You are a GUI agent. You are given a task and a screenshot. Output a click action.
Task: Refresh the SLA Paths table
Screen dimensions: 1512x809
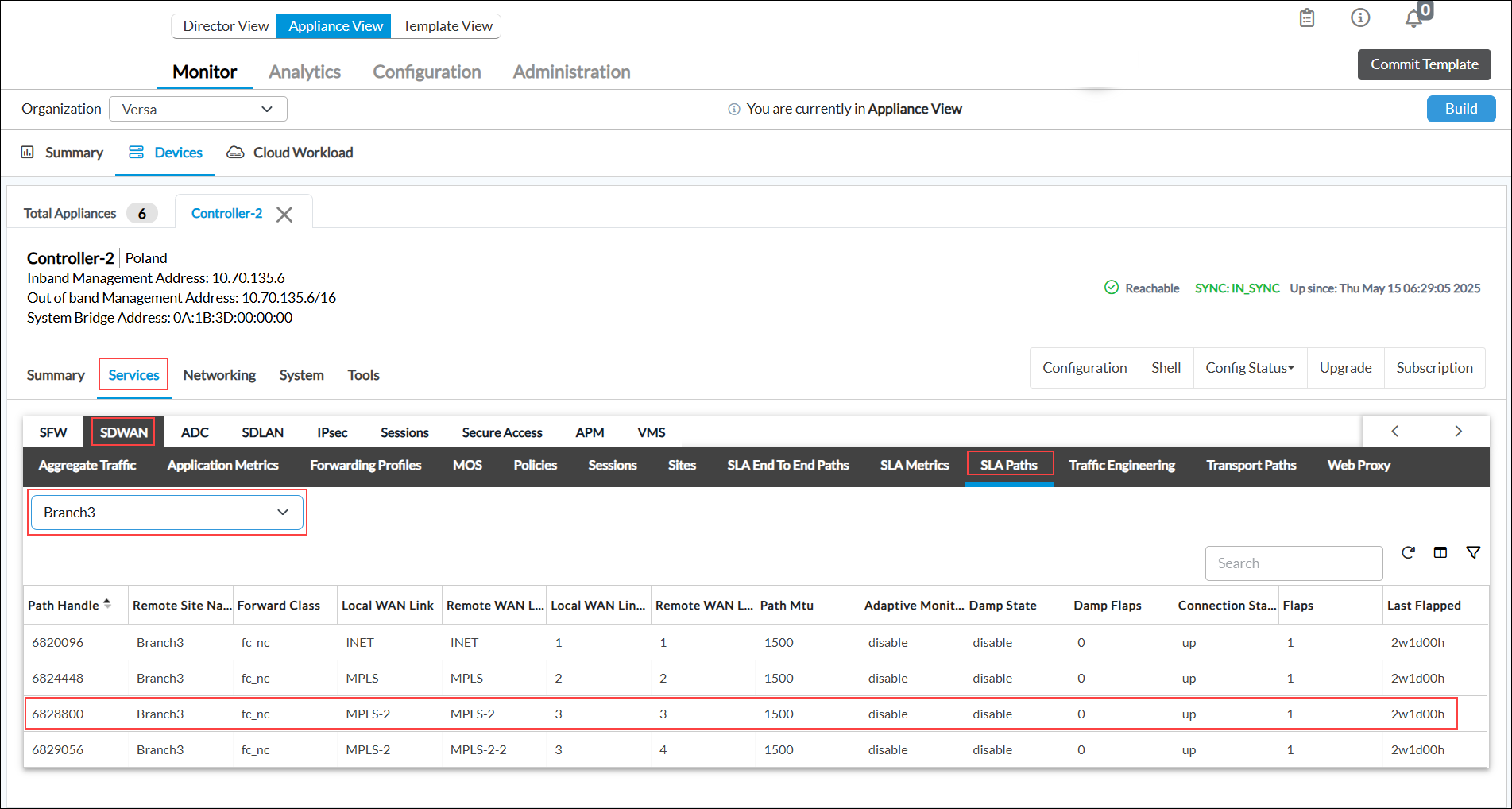pyautogui.click(x=1408, y=552)
